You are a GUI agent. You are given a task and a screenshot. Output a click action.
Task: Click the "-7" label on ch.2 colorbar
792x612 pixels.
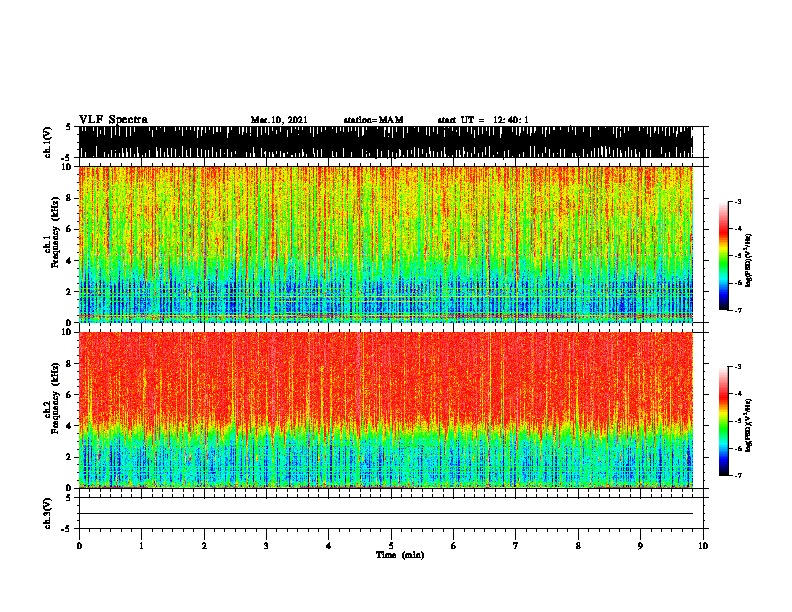738,475
